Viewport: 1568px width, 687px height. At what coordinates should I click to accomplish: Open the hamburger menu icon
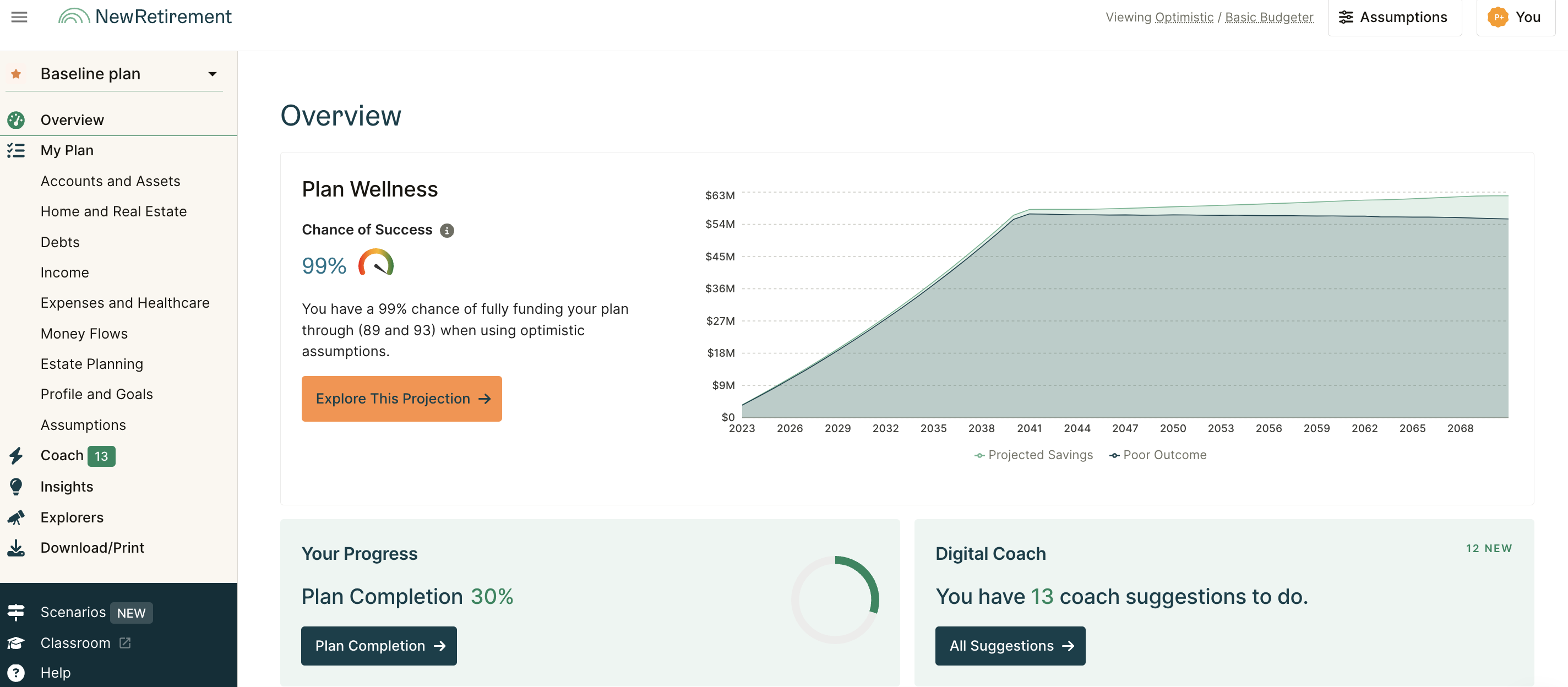19,17
